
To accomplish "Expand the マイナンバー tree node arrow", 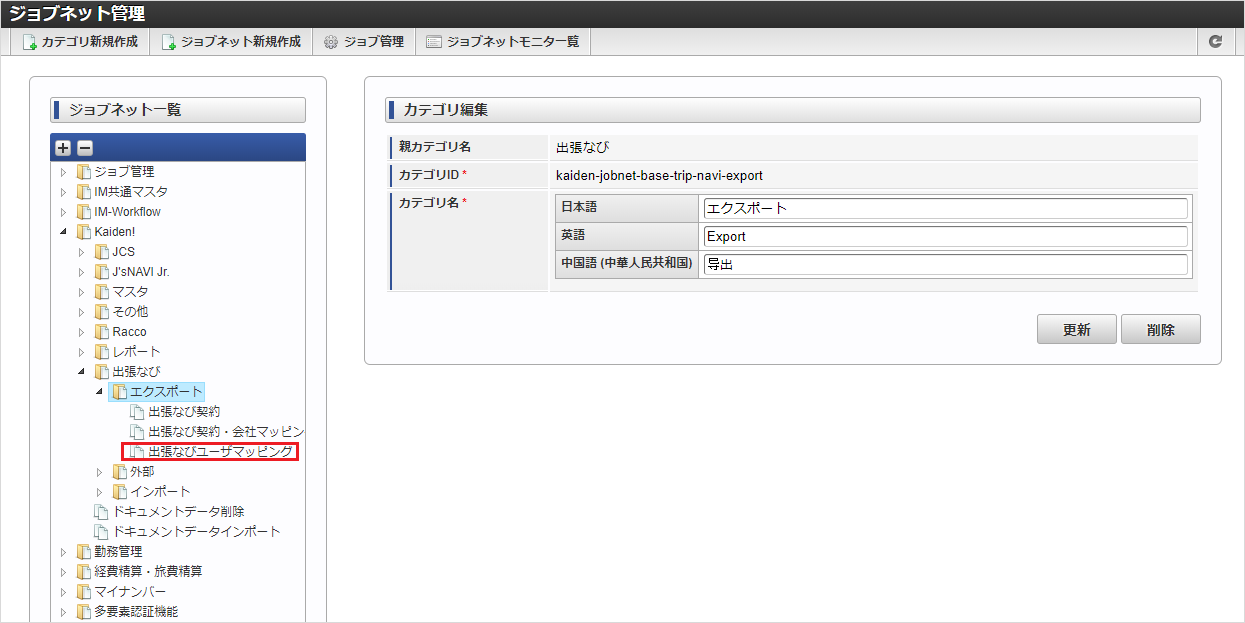I will [64, 592].
